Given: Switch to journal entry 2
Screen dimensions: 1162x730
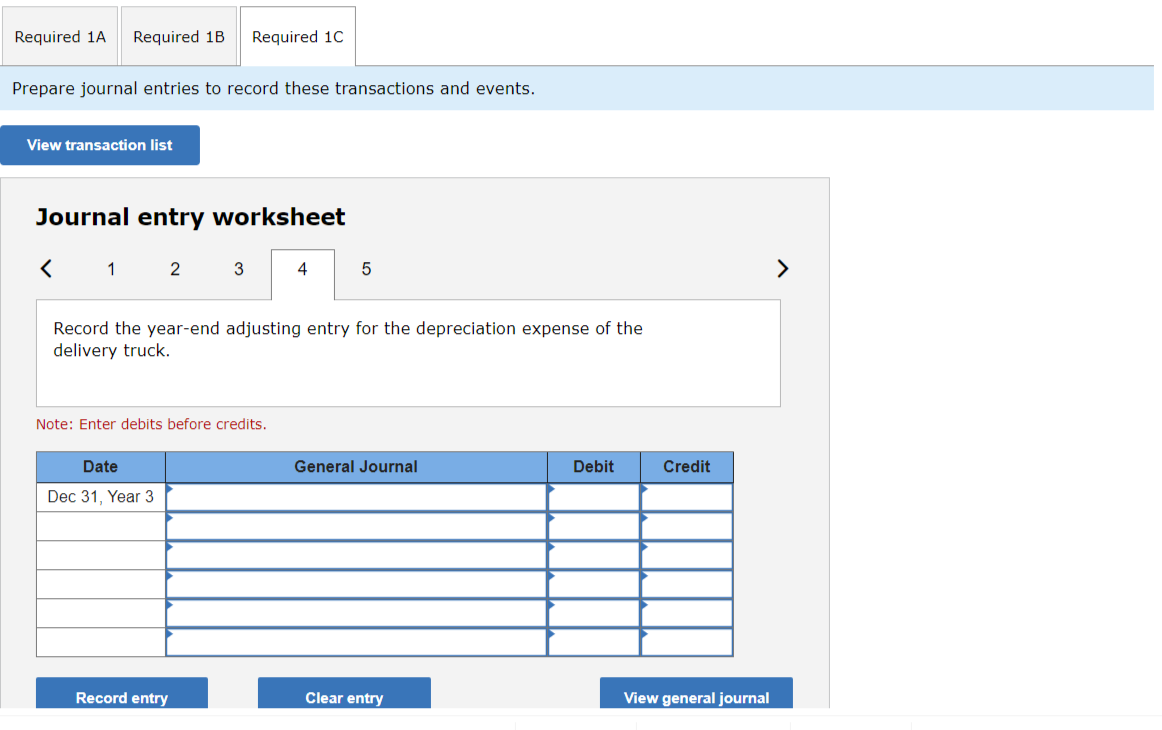Looking at the screenshot, I should coord(175,269).
